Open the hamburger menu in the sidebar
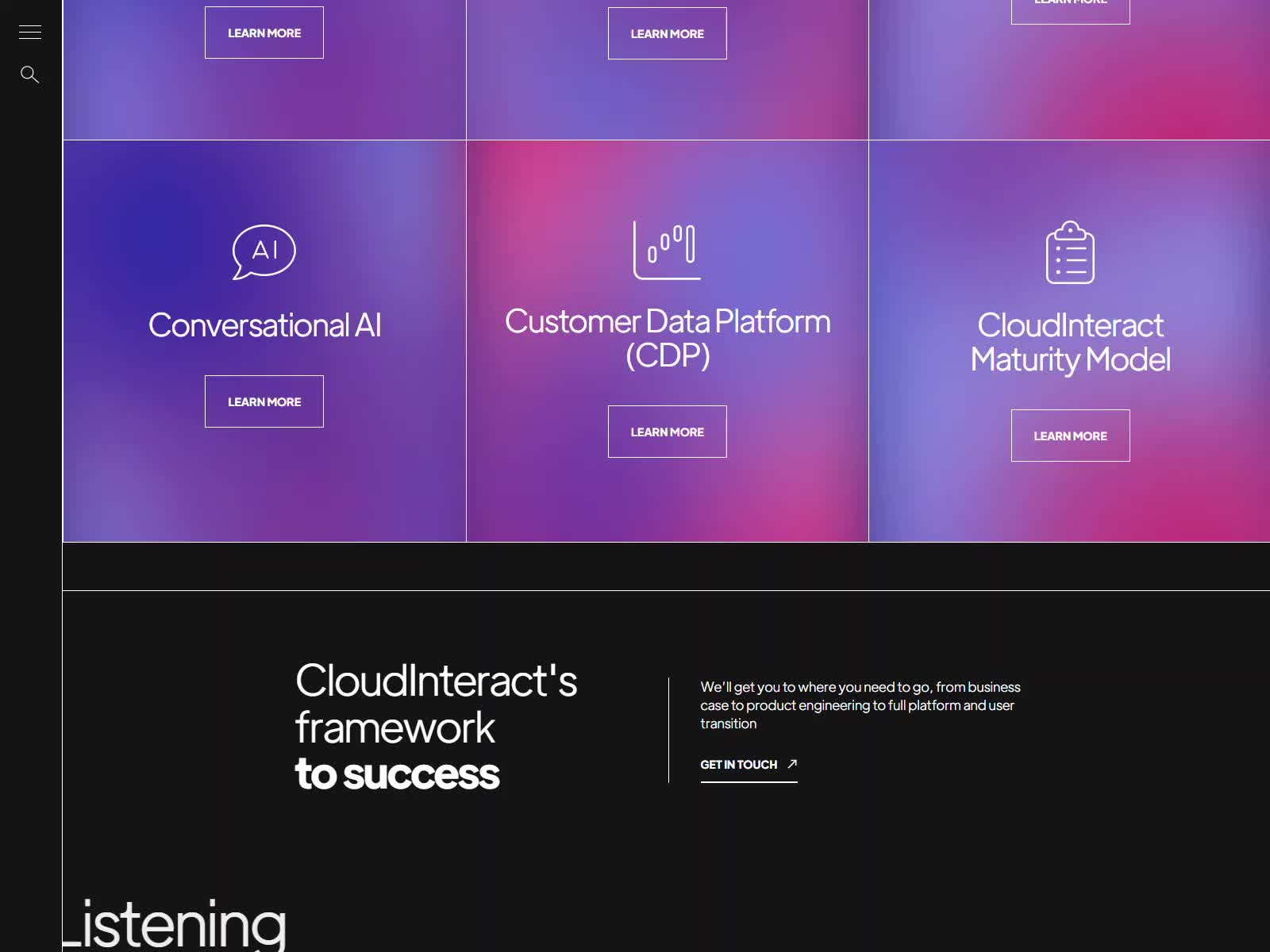Image resolution: width=1270 pixels, height=952 pixels. coord(30,33)
